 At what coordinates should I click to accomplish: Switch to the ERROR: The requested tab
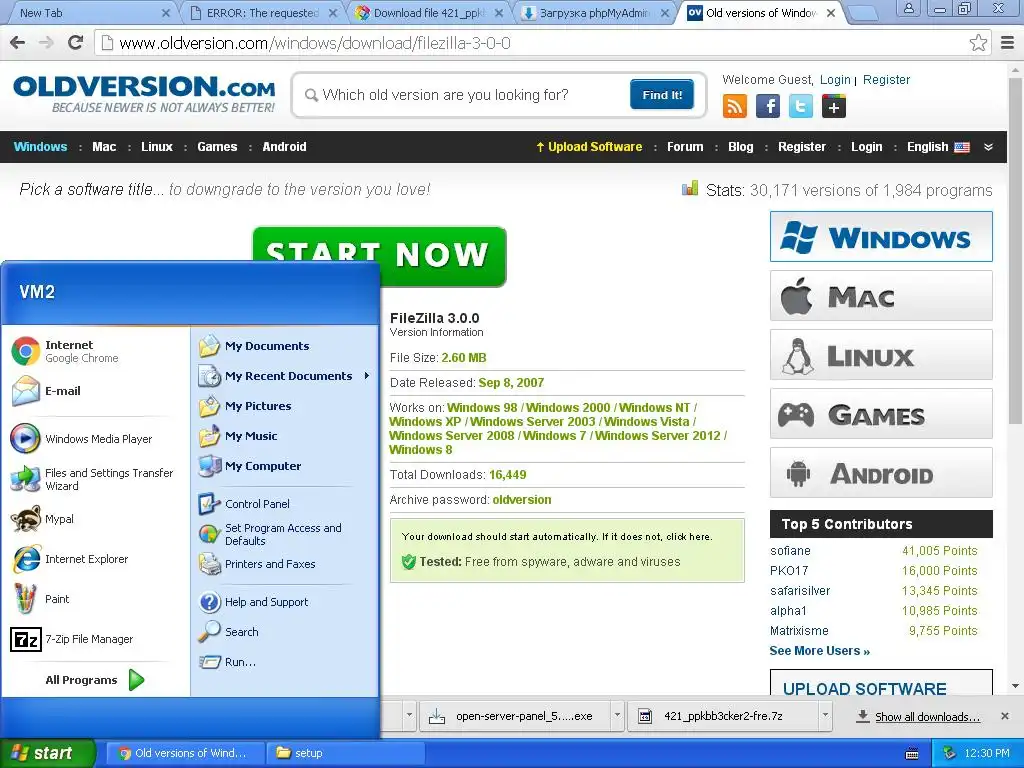[x=263, y=12]
